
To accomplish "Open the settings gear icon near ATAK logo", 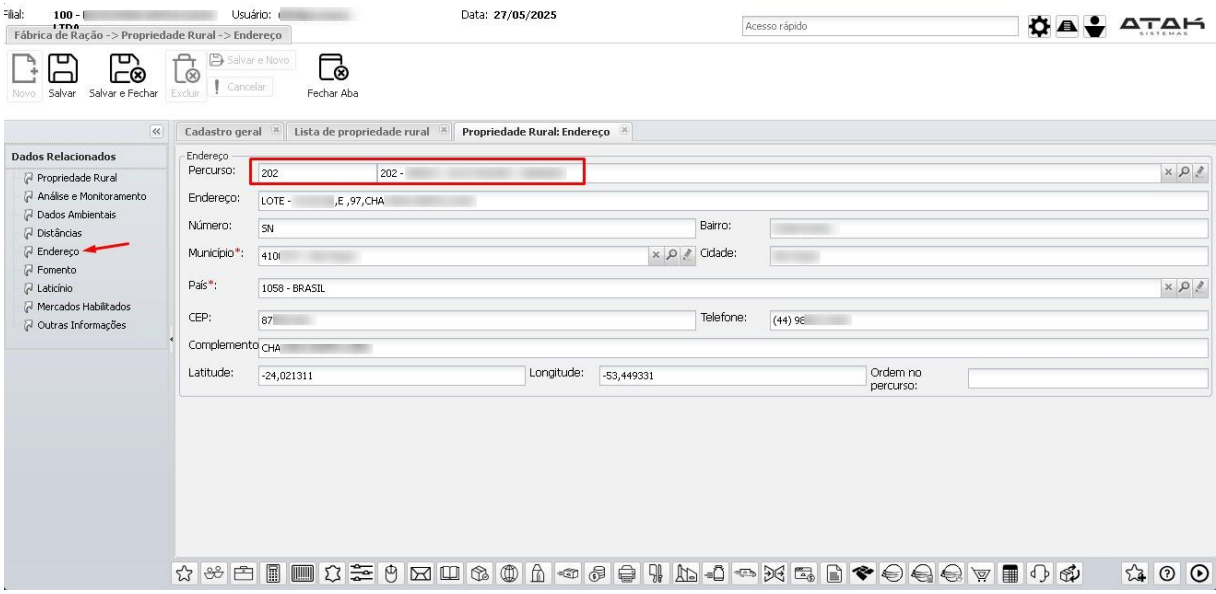I will (x=1038, y=27).
